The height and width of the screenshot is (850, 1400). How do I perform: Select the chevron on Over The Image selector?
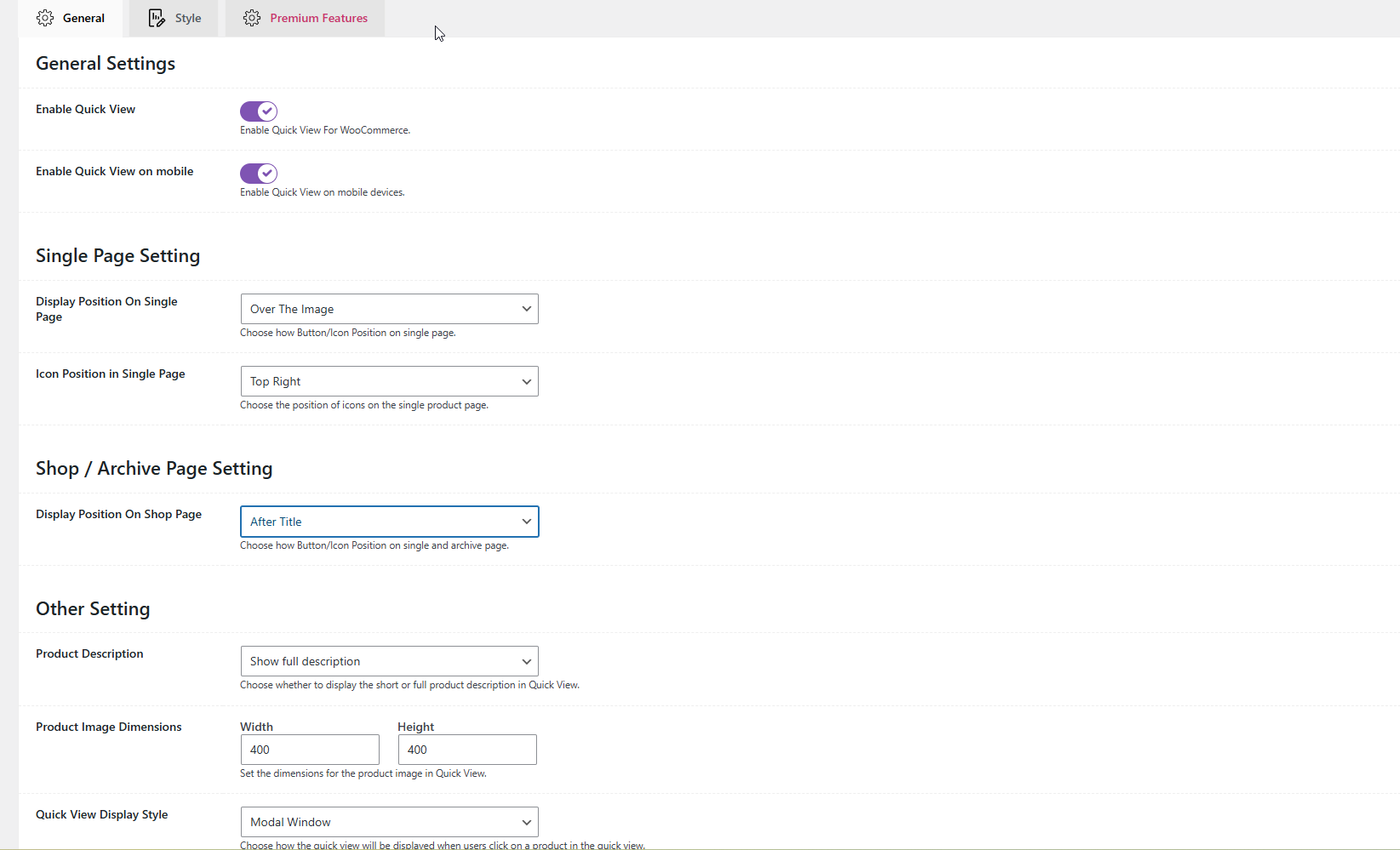[x=526, y=308]
